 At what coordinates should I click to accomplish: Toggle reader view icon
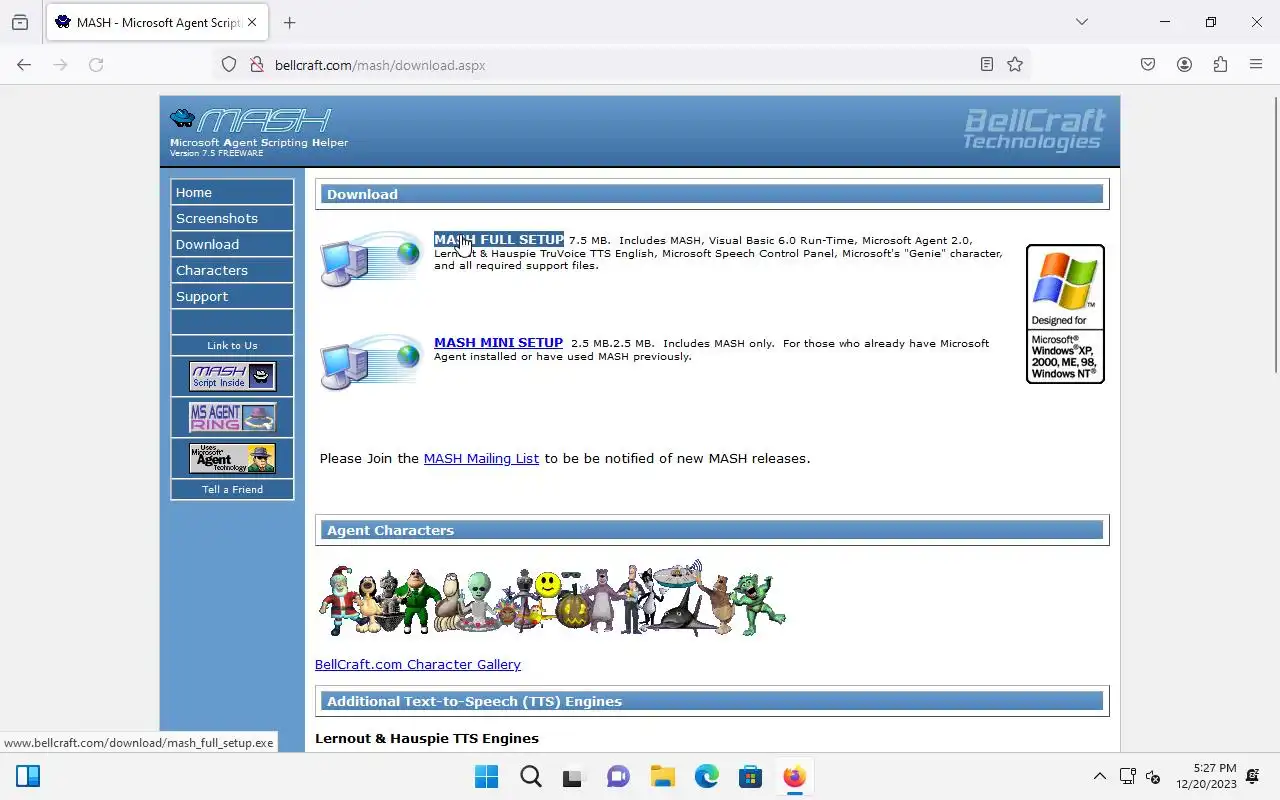point(986,65)
